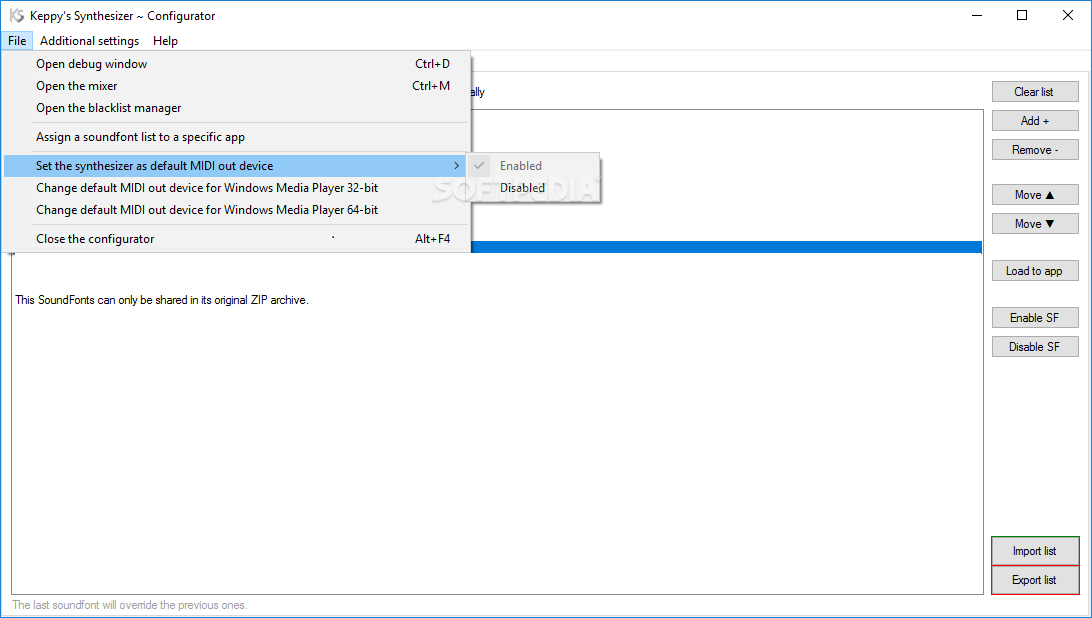Viewport: 1092px width, 618px height.
Task: Click the Add + button
Action: [x=1035, y=121]
